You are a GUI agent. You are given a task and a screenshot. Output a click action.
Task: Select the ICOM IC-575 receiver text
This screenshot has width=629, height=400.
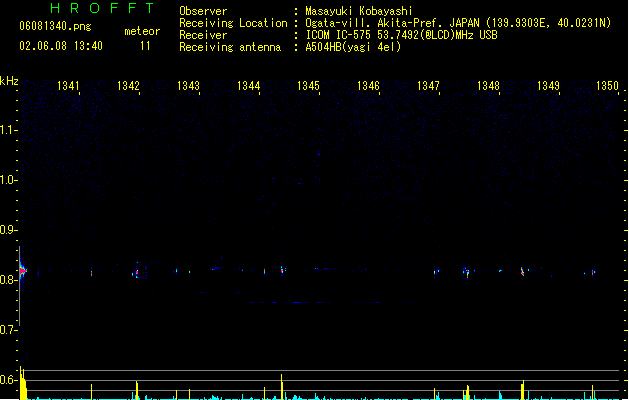pos(402,35)
